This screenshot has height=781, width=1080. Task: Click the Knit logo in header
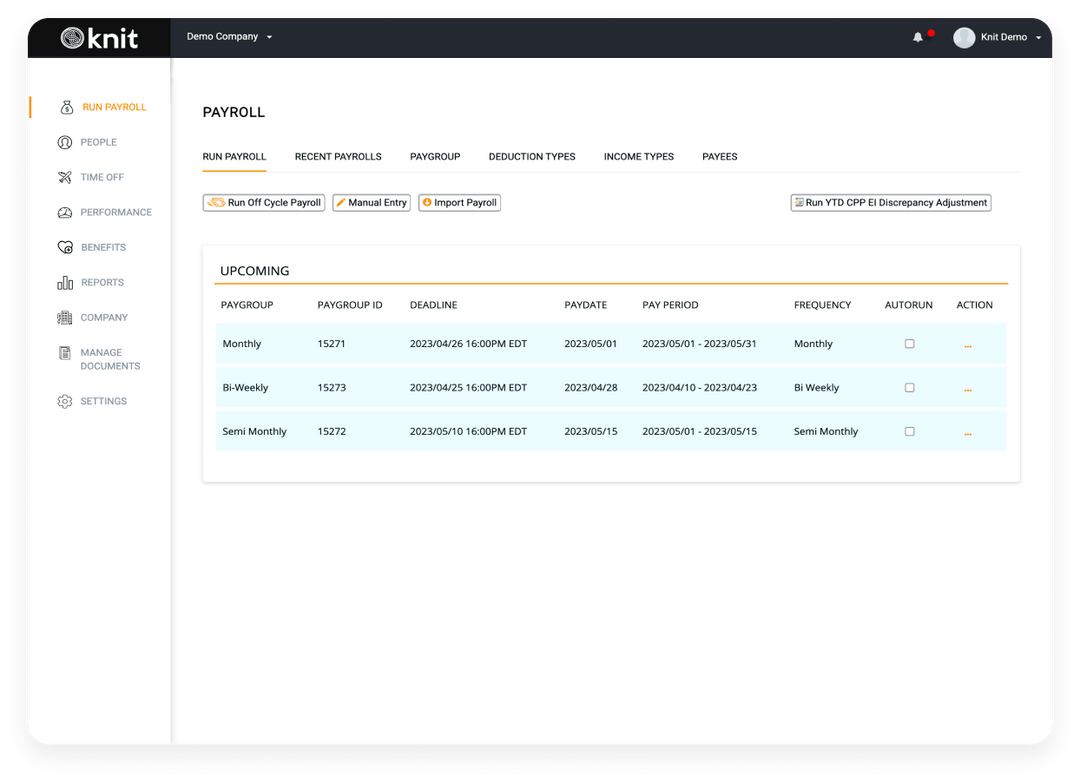[99, 38]
